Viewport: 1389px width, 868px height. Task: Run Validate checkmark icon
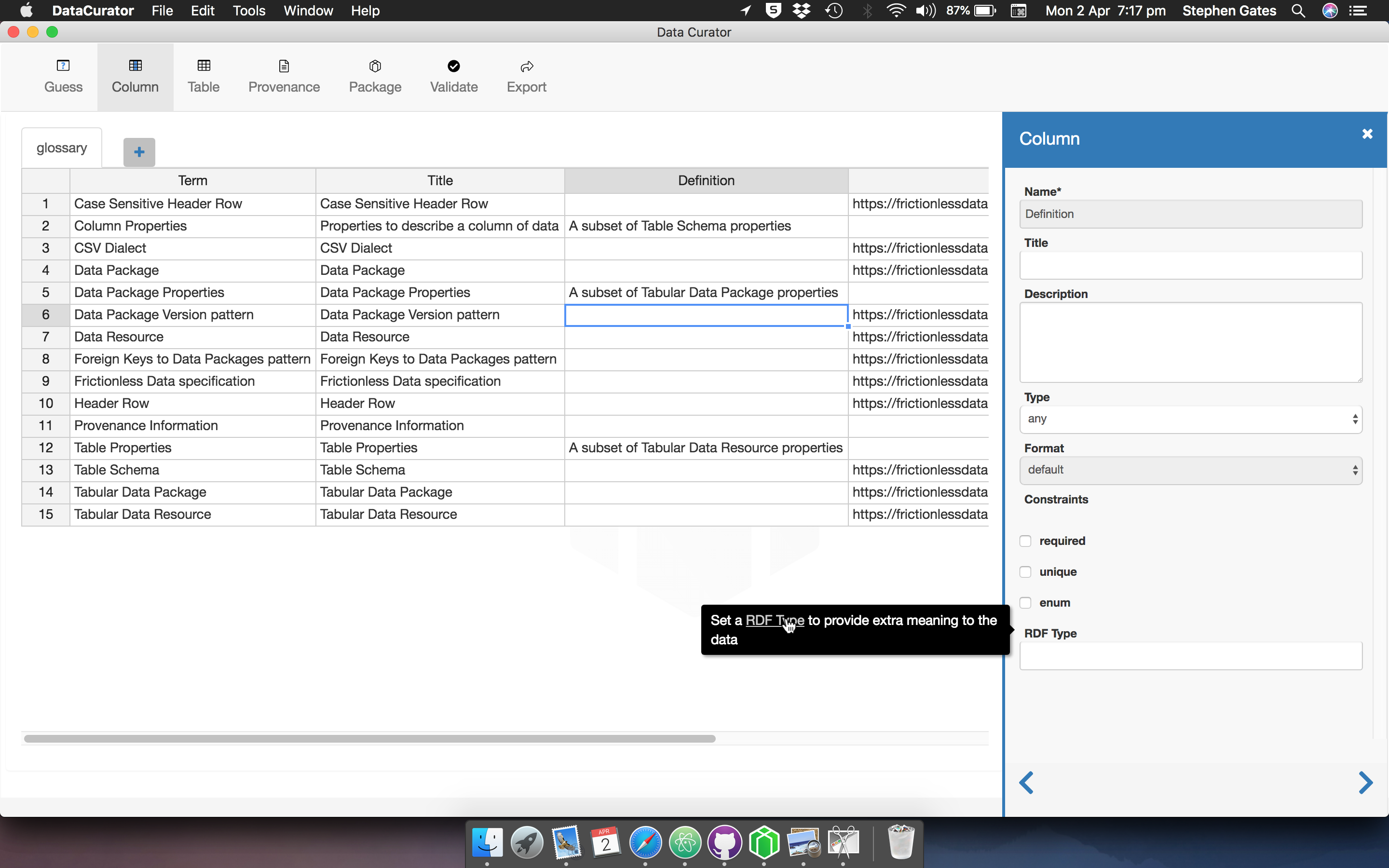453,67
